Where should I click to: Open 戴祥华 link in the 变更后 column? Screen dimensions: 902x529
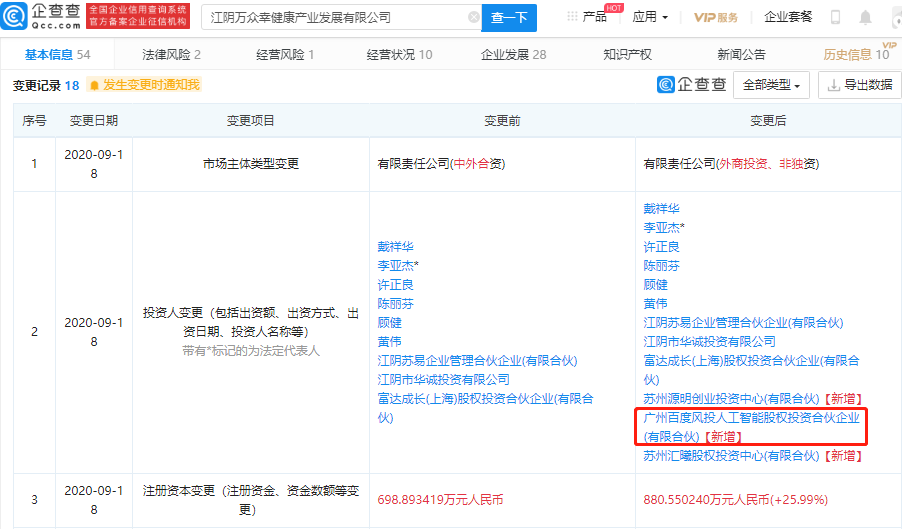(x=661, y=209)
